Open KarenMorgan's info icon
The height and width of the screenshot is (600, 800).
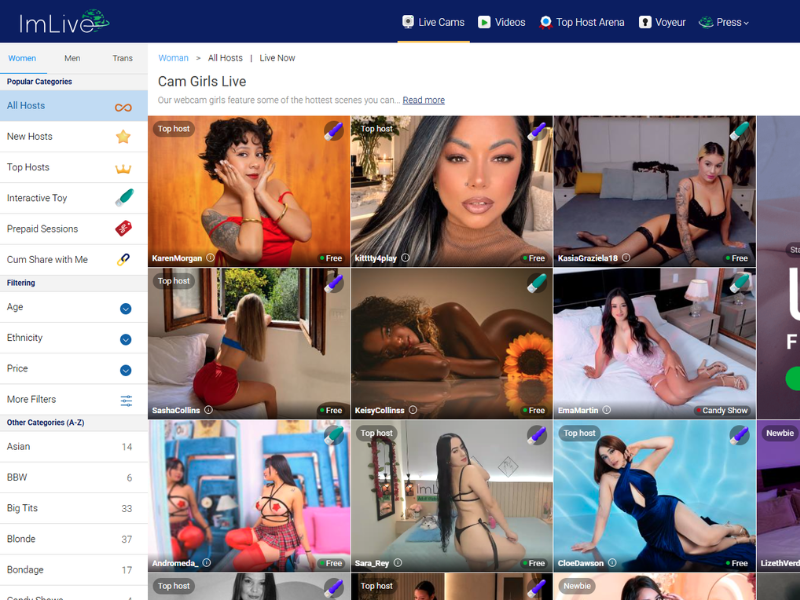(210, 258)
